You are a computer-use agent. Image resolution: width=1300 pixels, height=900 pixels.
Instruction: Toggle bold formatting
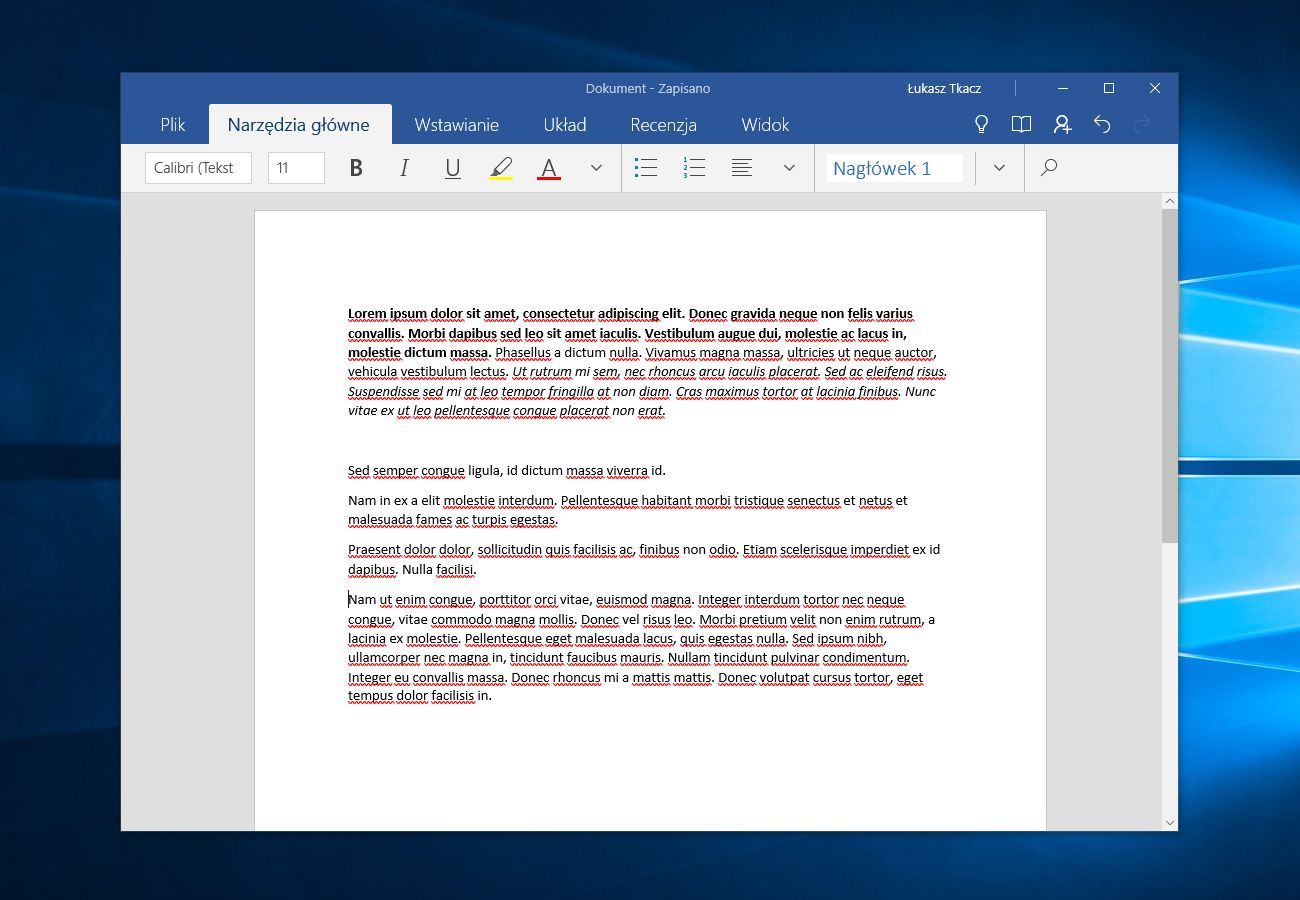(x=356, y=168)
